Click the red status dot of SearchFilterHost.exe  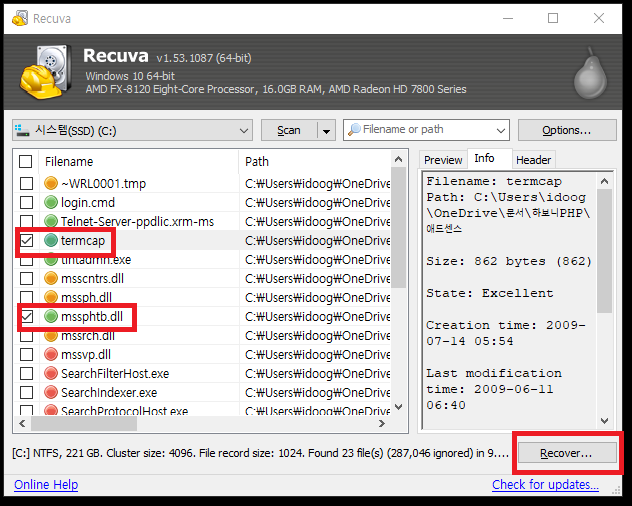(51, 373)
